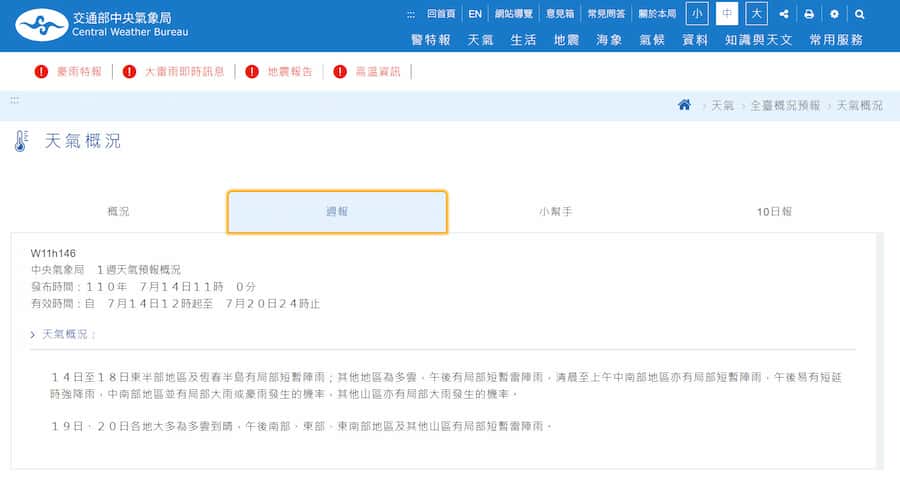Image resolution: width=900 pixels, height=487 pixels.
Task: Open the settings gear icon
Action: [x=834, y=14]
